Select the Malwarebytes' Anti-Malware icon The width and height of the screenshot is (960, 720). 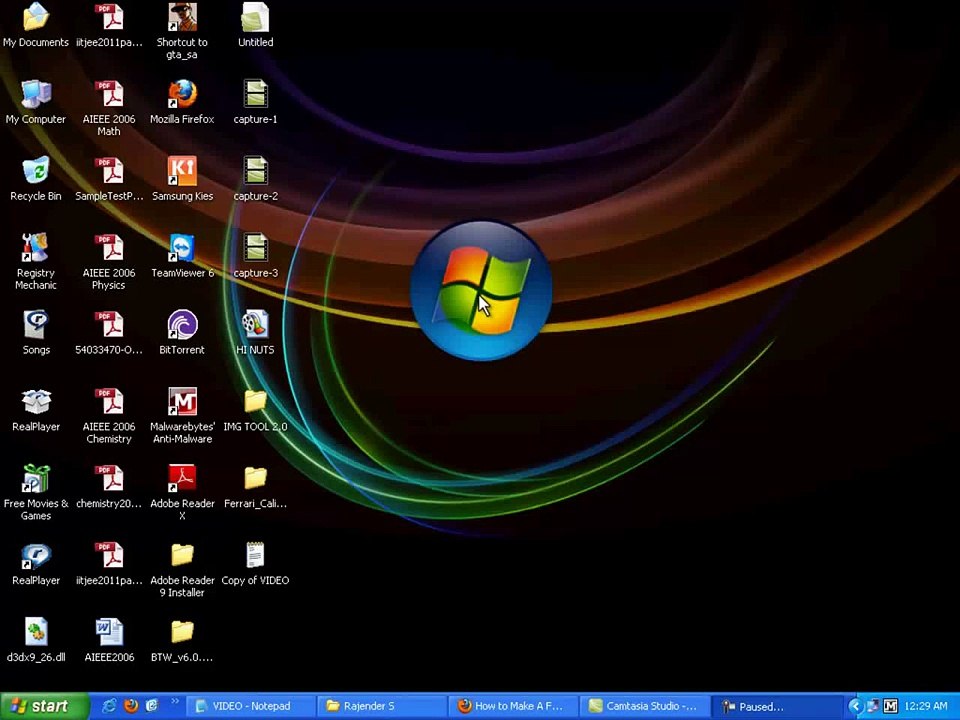[x=182, y=415]
